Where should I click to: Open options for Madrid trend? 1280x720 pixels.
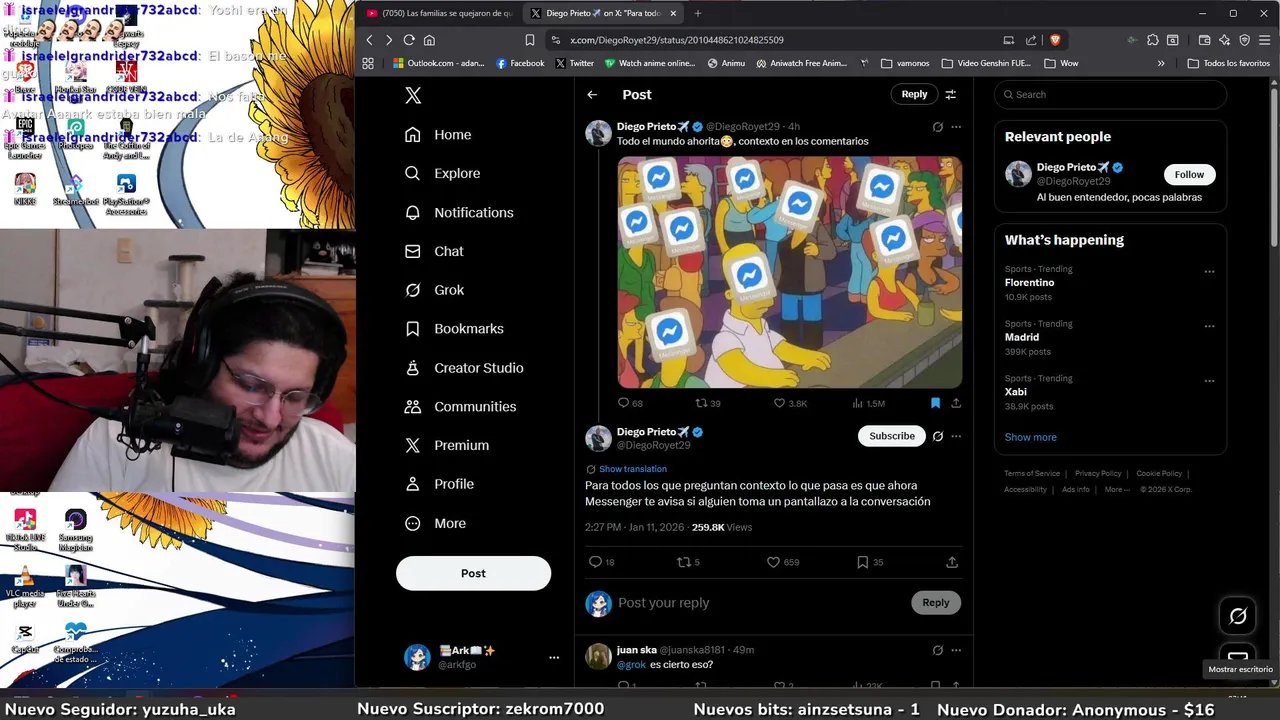(x=1209, y=326)
